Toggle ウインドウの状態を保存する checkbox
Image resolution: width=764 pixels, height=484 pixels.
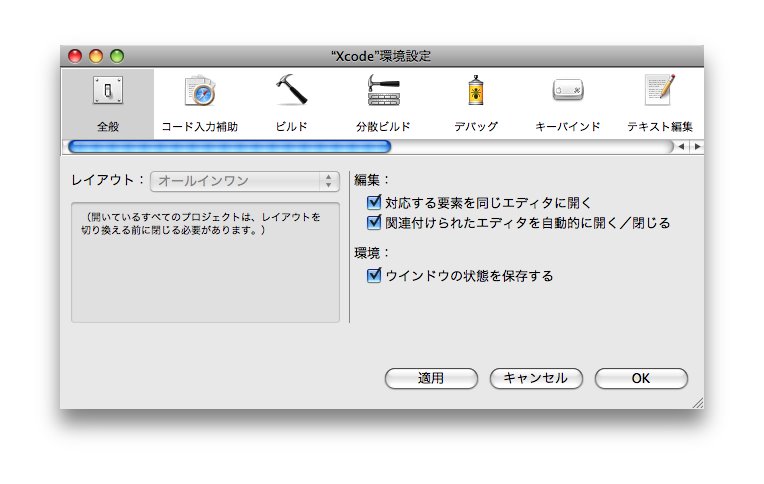tap(374, 275)
